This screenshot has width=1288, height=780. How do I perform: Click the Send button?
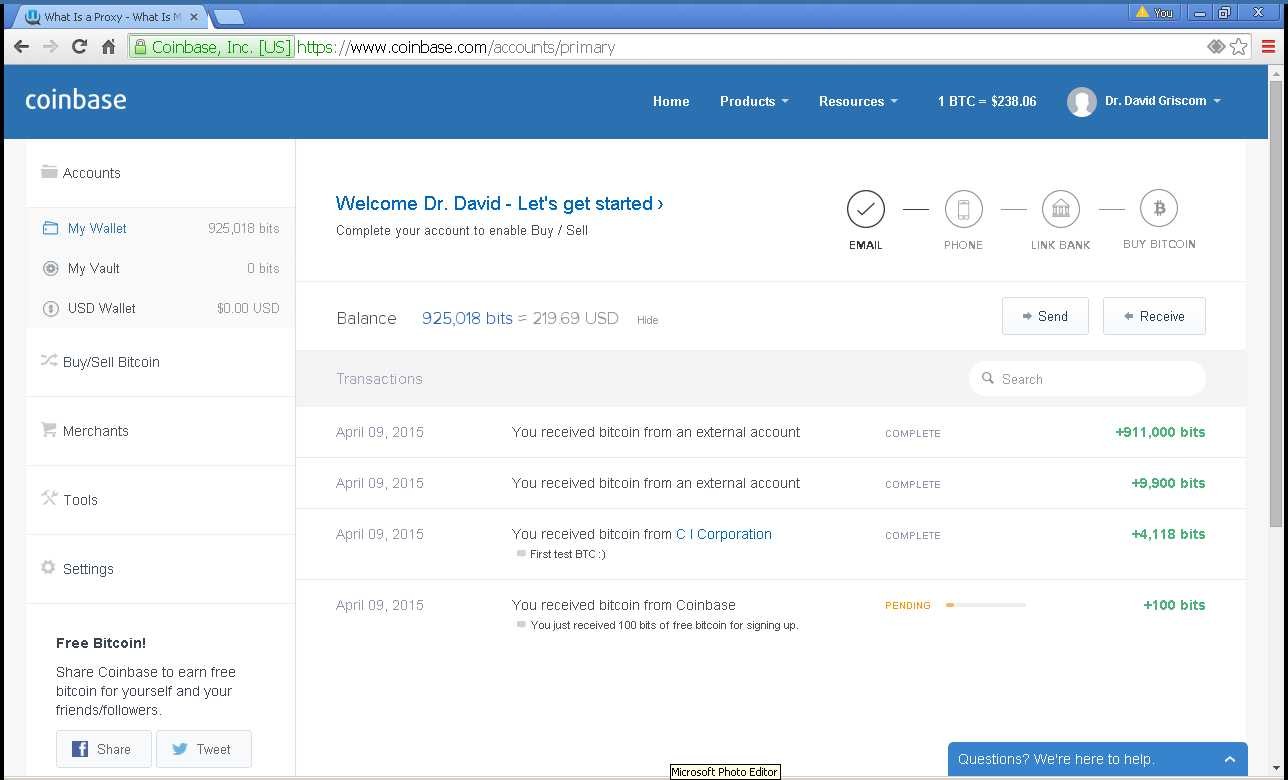point(1045,316)
